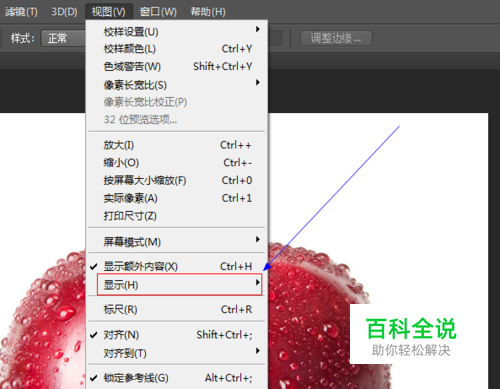Open the 滤镜(T) menu

point(21,12)
